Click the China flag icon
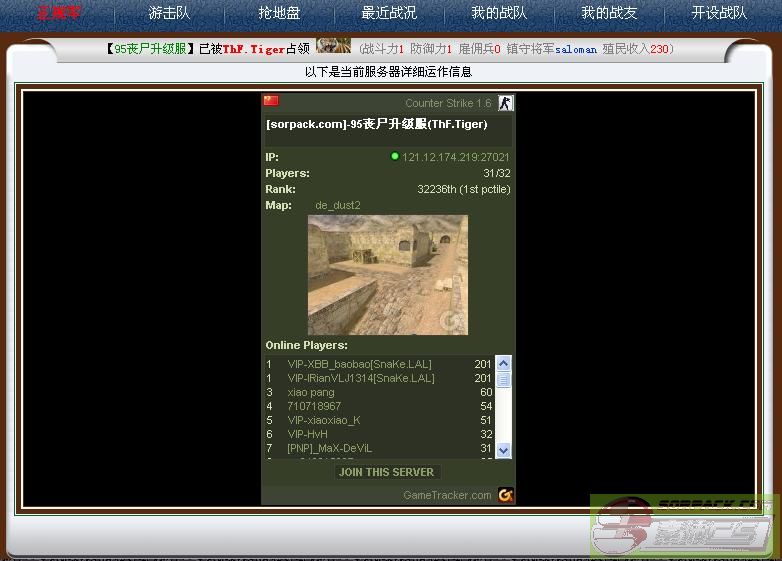The height and width of the screenshot is (561, 782). (270, 101)
